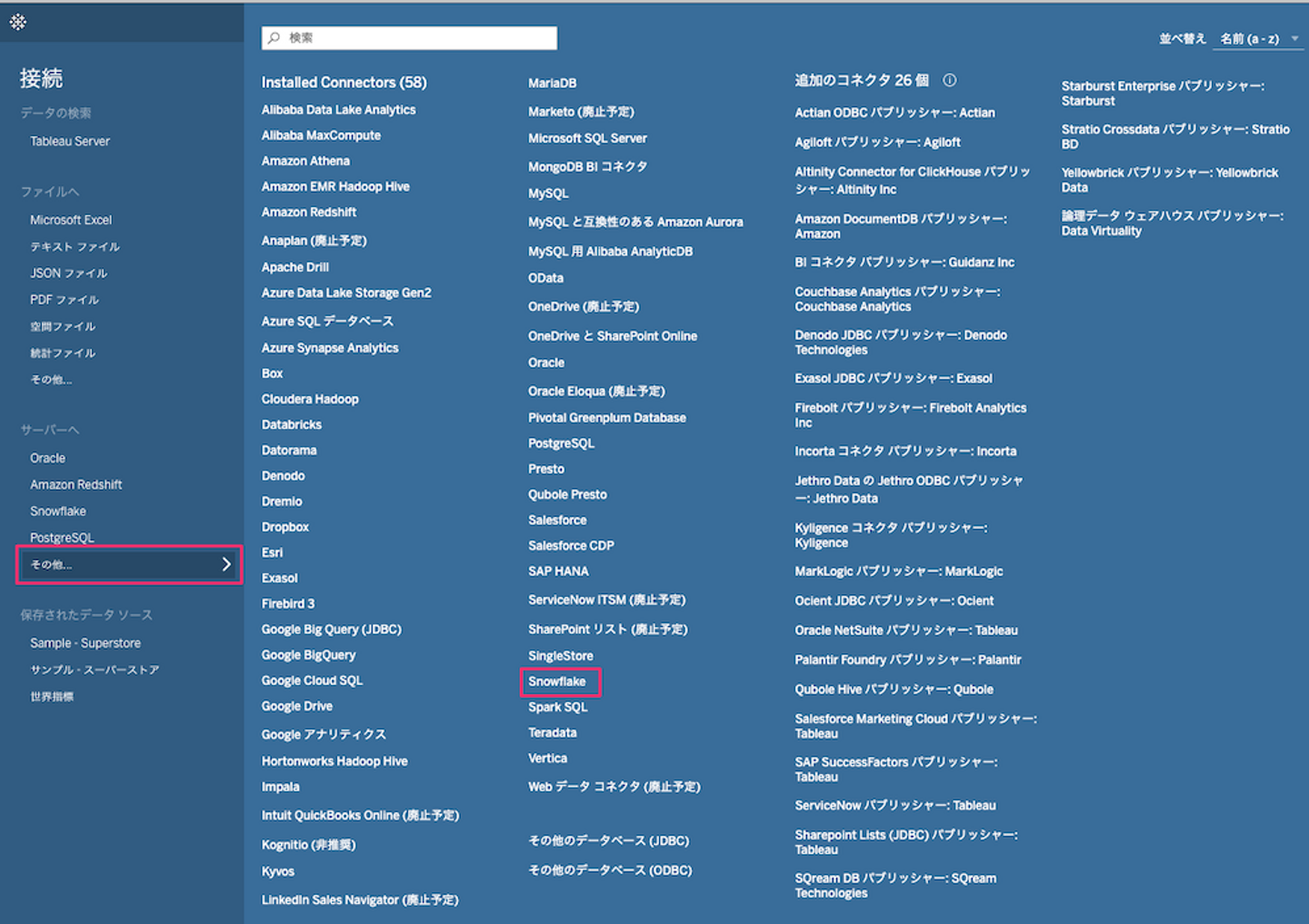Select Oracle in the sidebar server list
This screenshot has height=924, width=1309.
point(47,458)
